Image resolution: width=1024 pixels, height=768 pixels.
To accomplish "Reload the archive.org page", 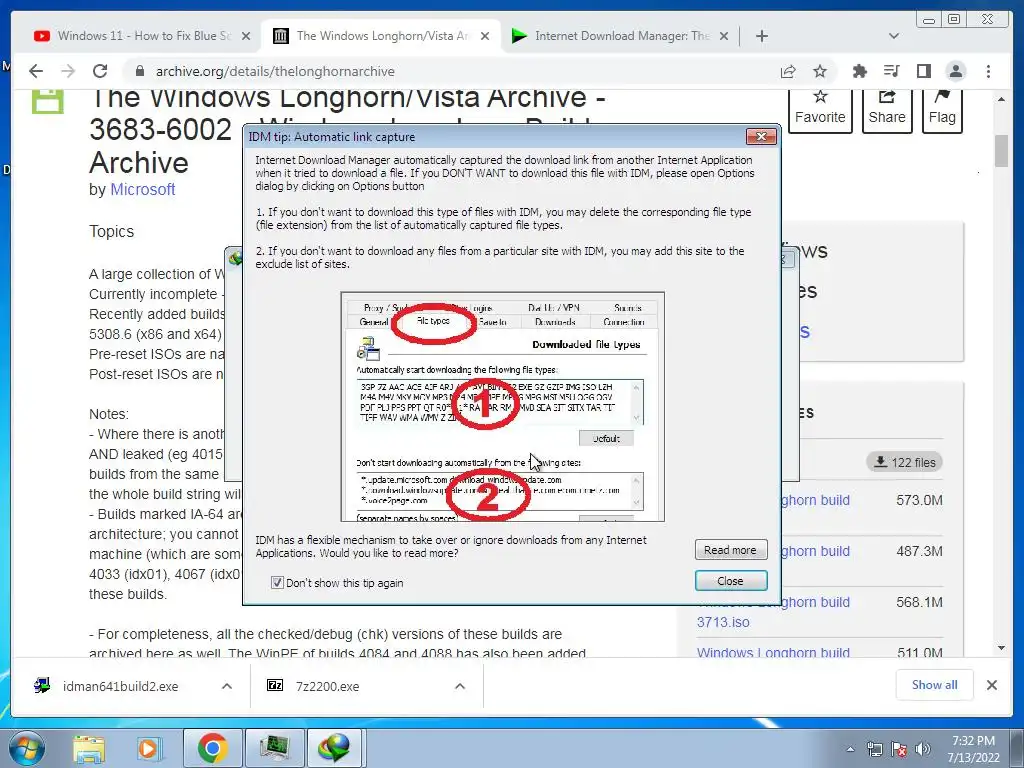I will (x=100, y=71).
